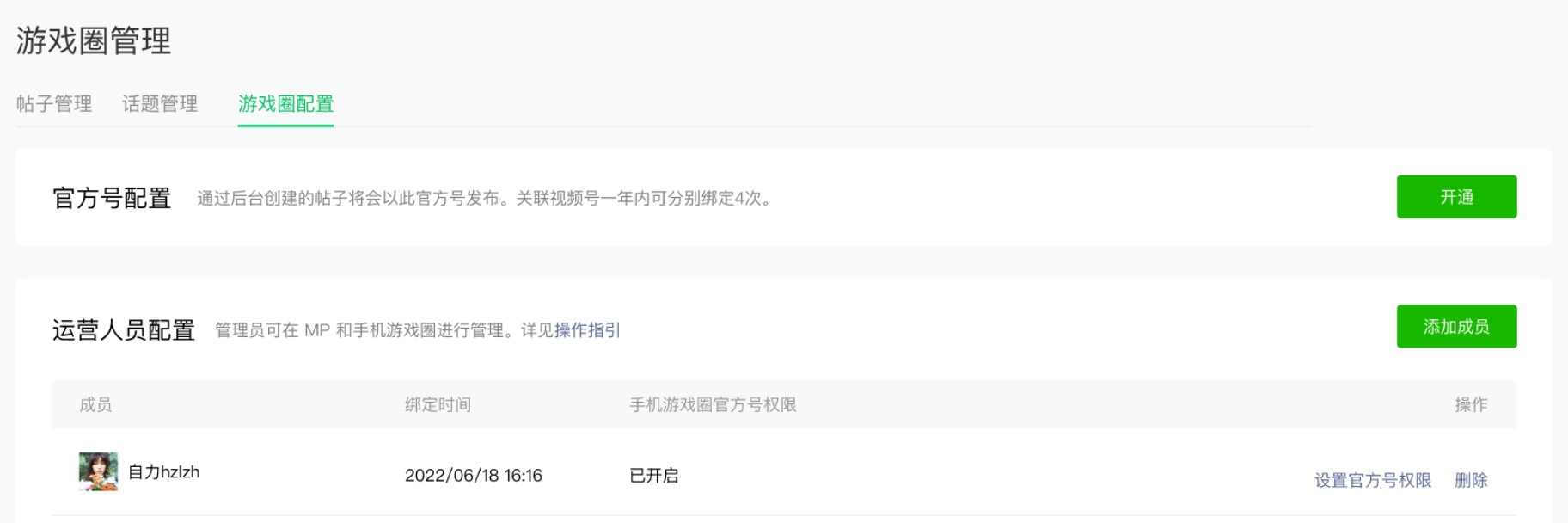Select the bind time 2022/06/18 16:16

coord(474,476)
